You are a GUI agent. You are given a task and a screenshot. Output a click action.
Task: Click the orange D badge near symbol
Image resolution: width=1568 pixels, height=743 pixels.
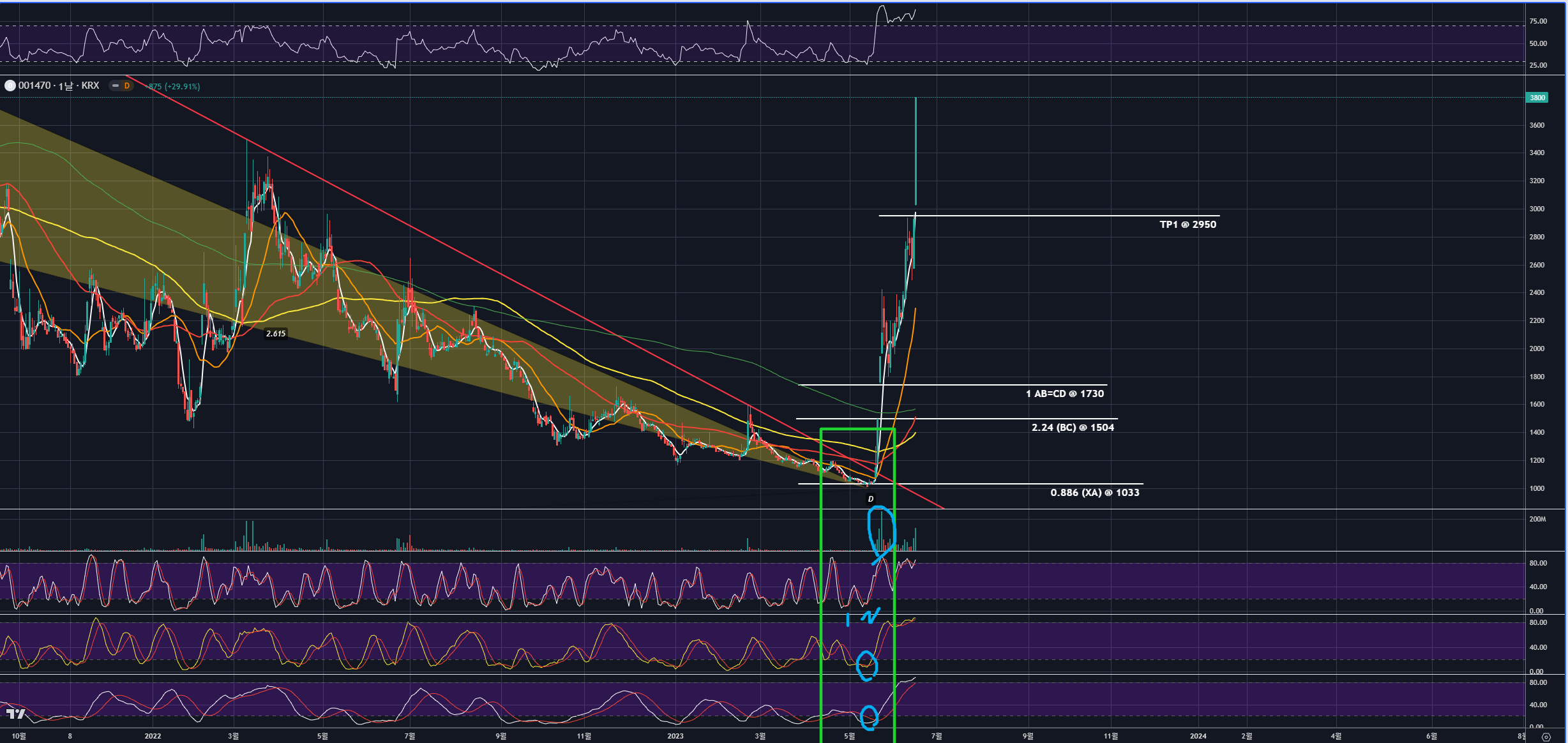point(127,86)
